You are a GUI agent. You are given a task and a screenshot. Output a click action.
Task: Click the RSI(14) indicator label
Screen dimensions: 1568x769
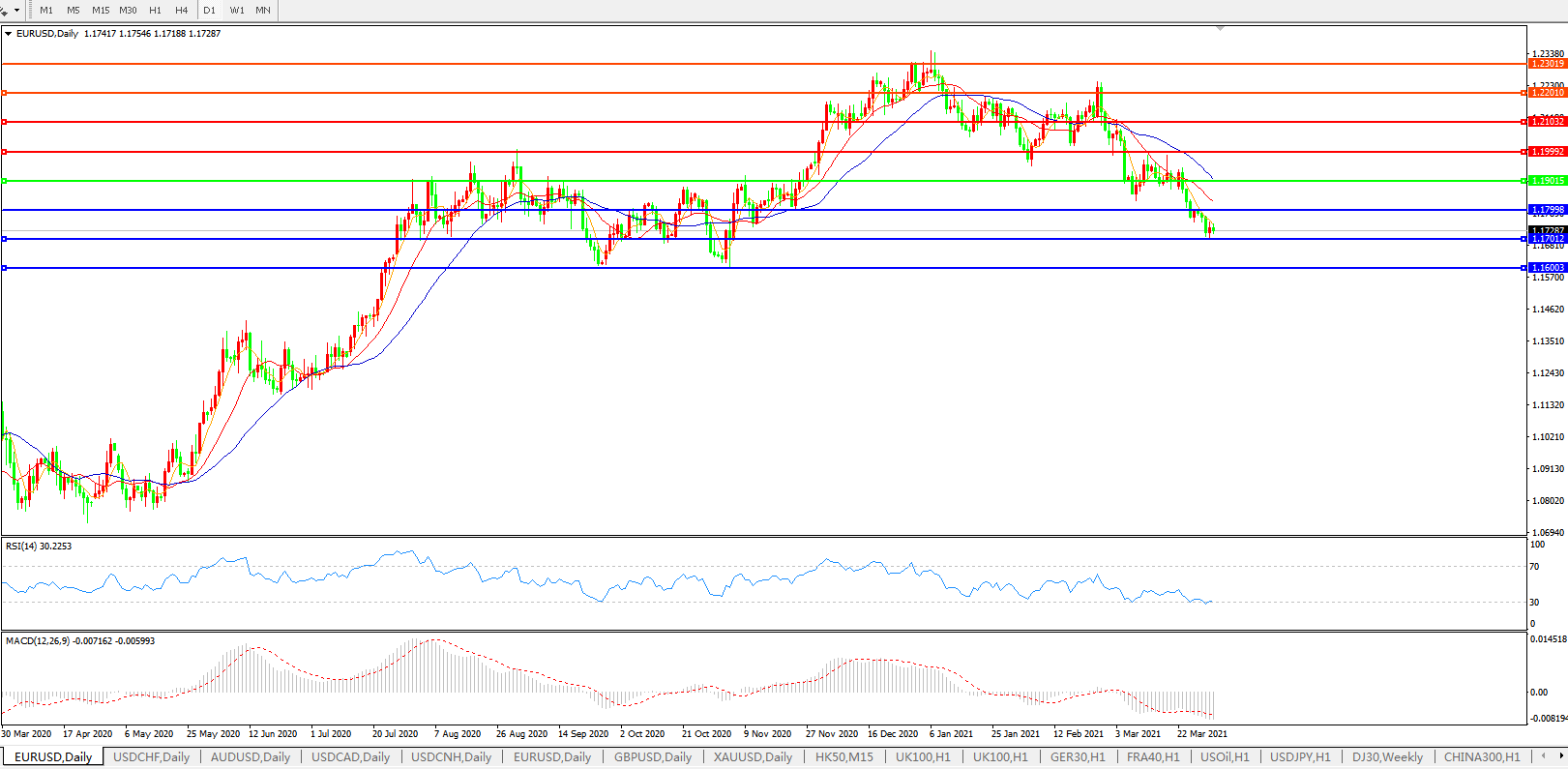pos(39,547)
